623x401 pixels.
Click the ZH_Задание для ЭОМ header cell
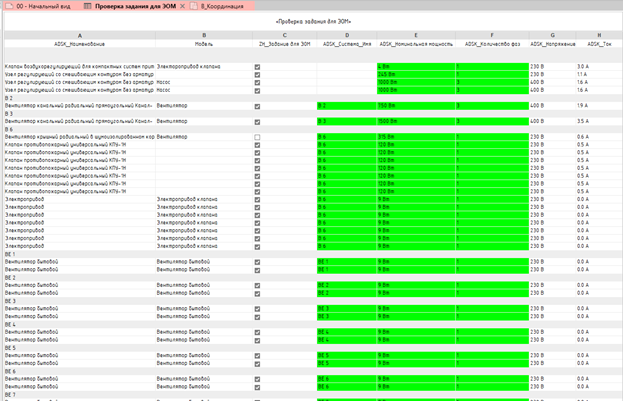click(x=284, y=44)
